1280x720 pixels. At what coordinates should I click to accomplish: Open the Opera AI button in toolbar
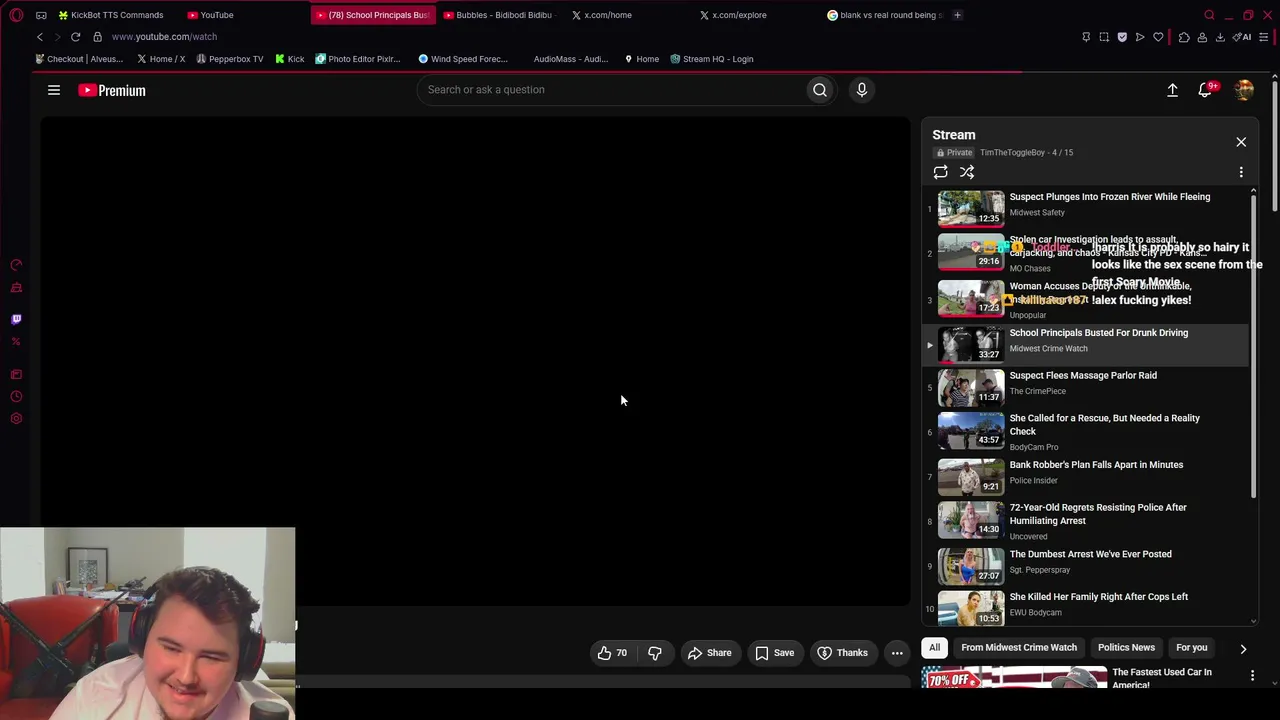1242,37
